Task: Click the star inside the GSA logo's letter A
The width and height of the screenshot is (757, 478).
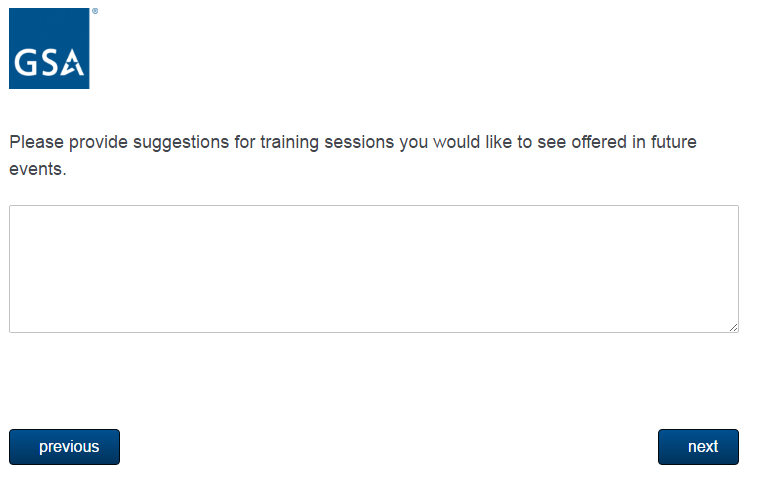Action: (x=75, y=67)
